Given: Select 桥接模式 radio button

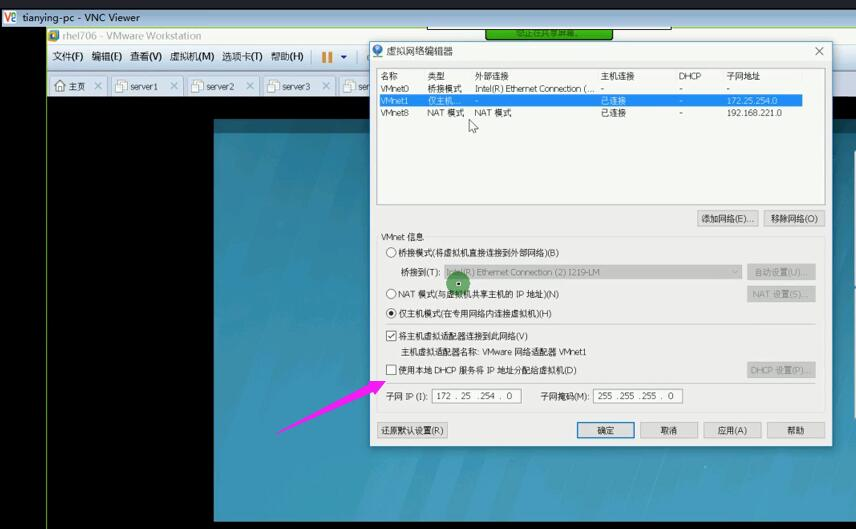Looking at the screenshot, I should click(391, 253).
